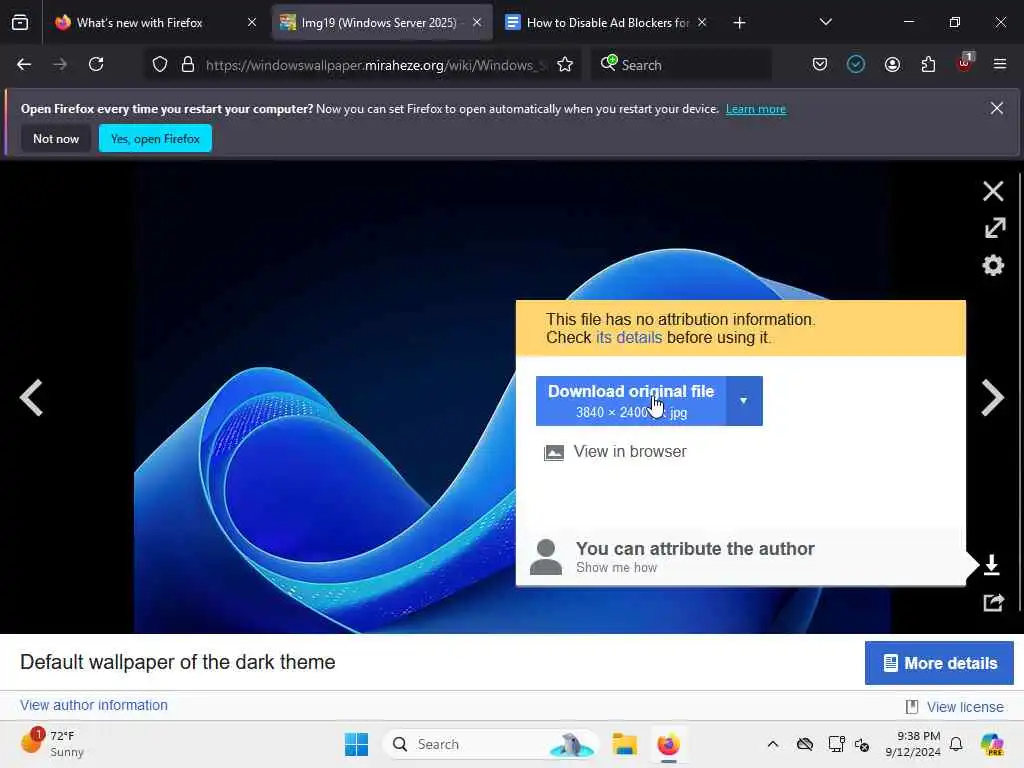This screenshot has width=1024, height=768.
Task: Open Firefox View icon in tab bar
Action: pos(20,23)
